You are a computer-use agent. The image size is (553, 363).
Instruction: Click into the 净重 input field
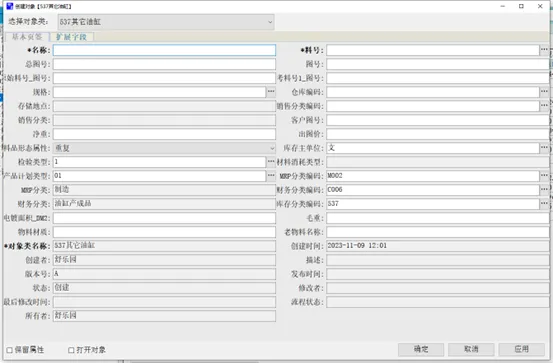164,134
